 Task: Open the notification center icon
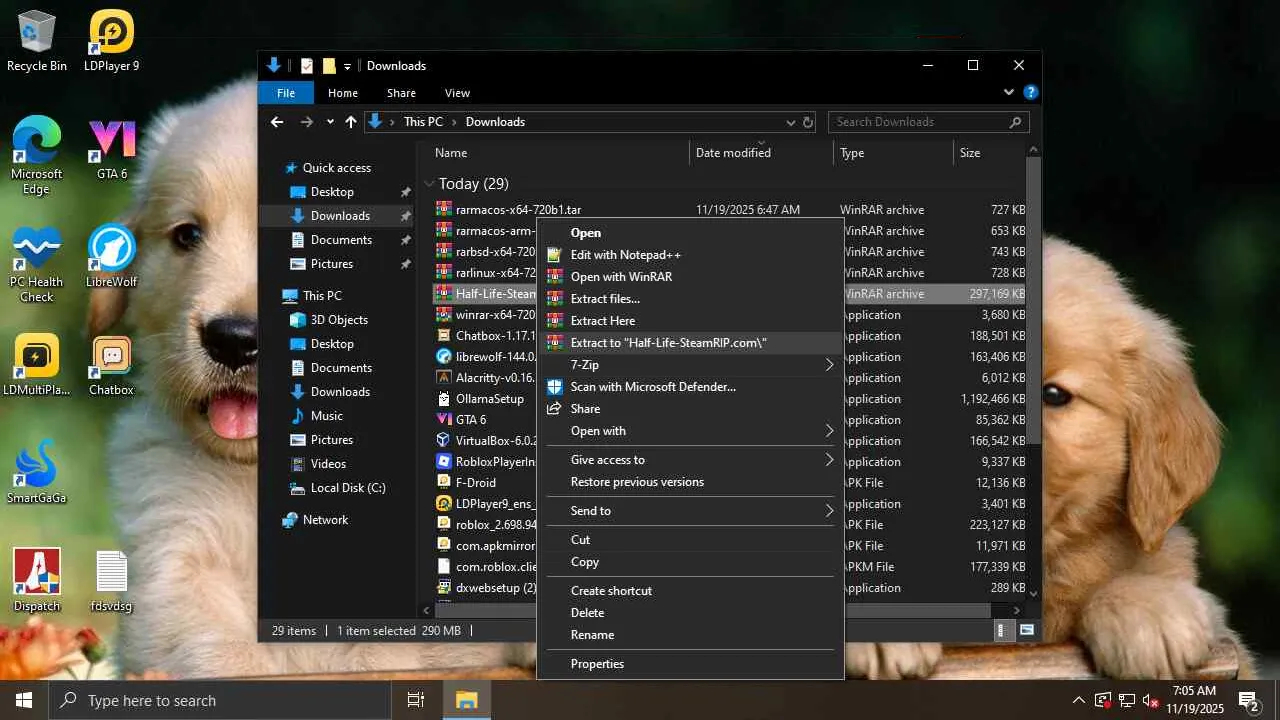(1248, 700)
